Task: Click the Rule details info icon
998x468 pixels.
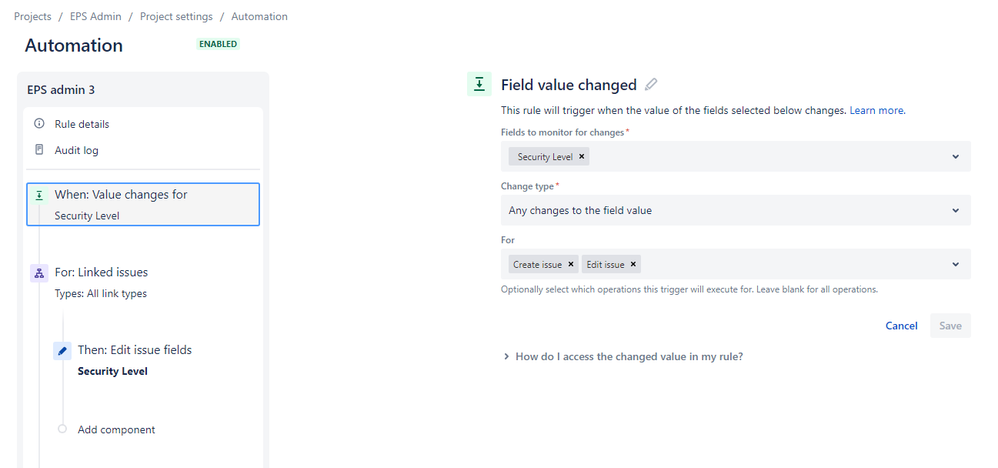Action: 39,124
